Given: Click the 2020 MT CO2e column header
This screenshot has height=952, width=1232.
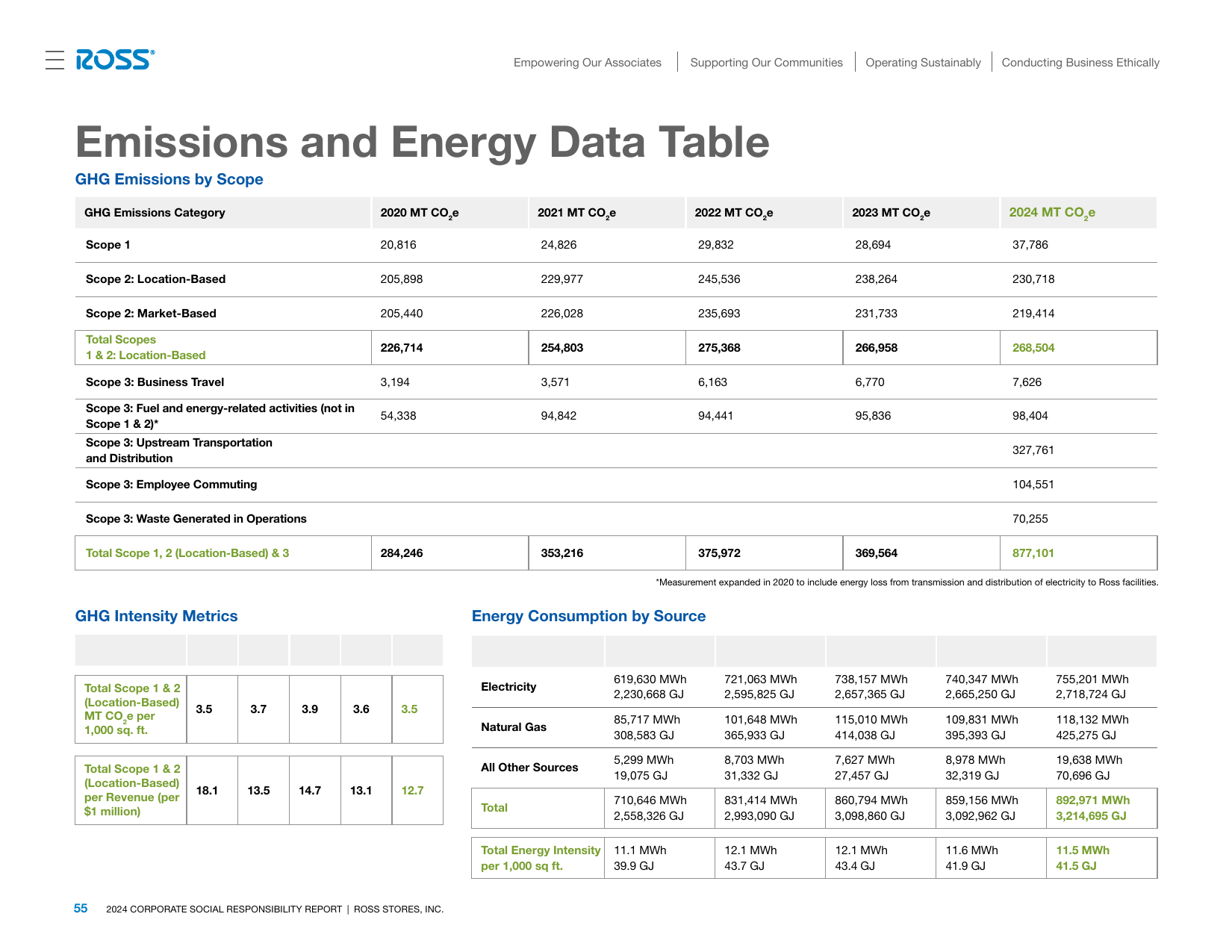Looking at the screenshot, I should pyautogui.click(x=420, y=213).
